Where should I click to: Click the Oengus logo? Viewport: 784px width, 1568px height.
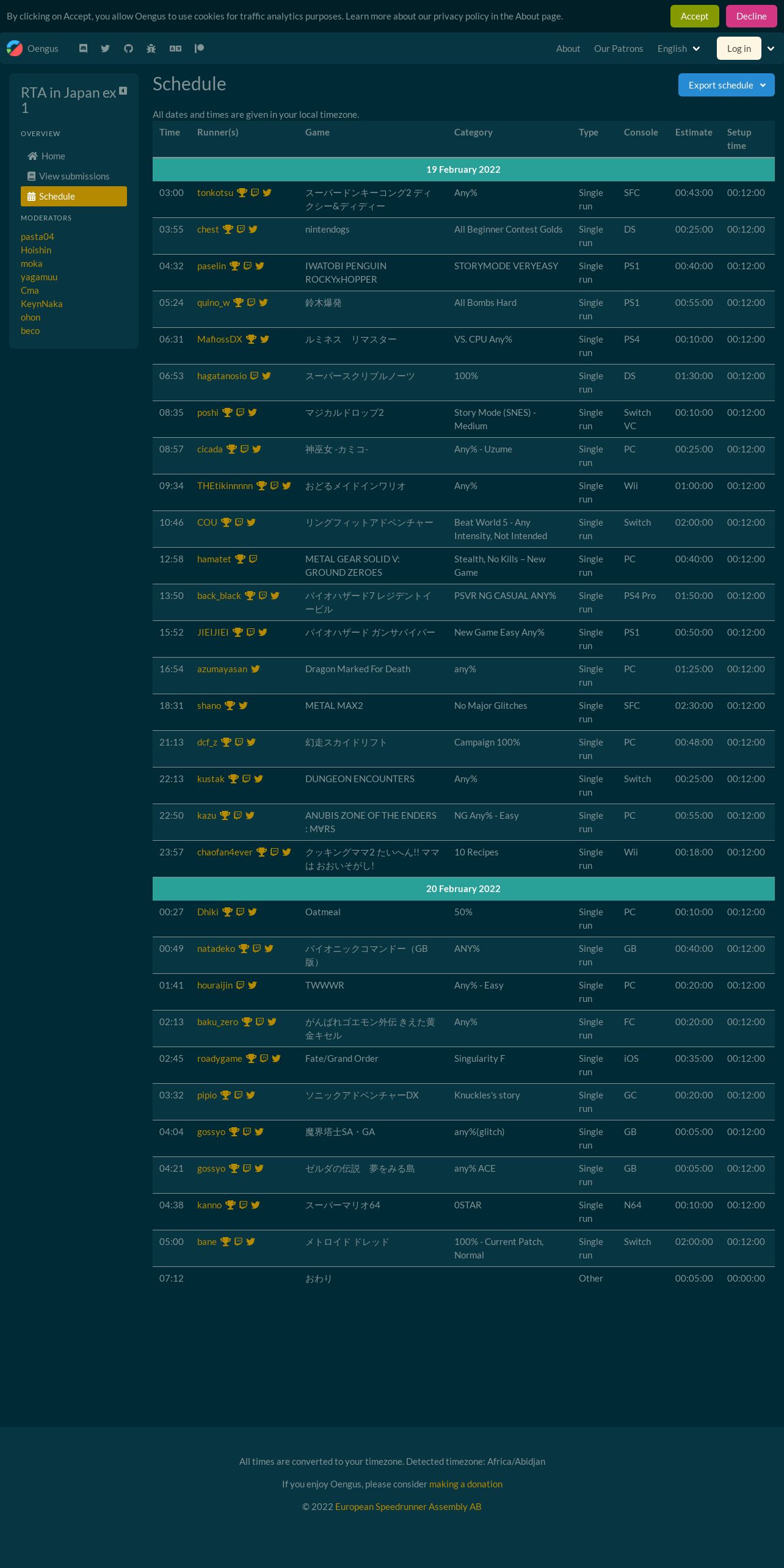15,48
